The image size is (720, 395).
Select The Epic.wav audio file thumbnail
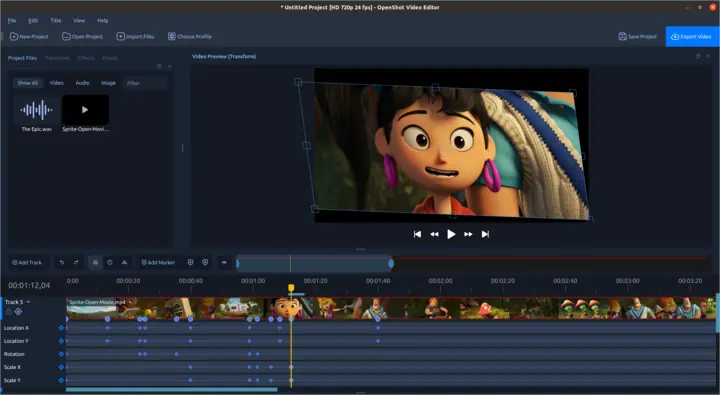coord(36,110)
